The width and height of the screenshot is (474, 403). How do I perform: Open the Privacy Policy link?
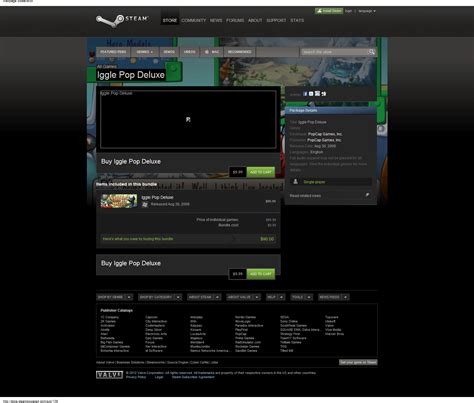pyautogui.click(x=136, y=377)
